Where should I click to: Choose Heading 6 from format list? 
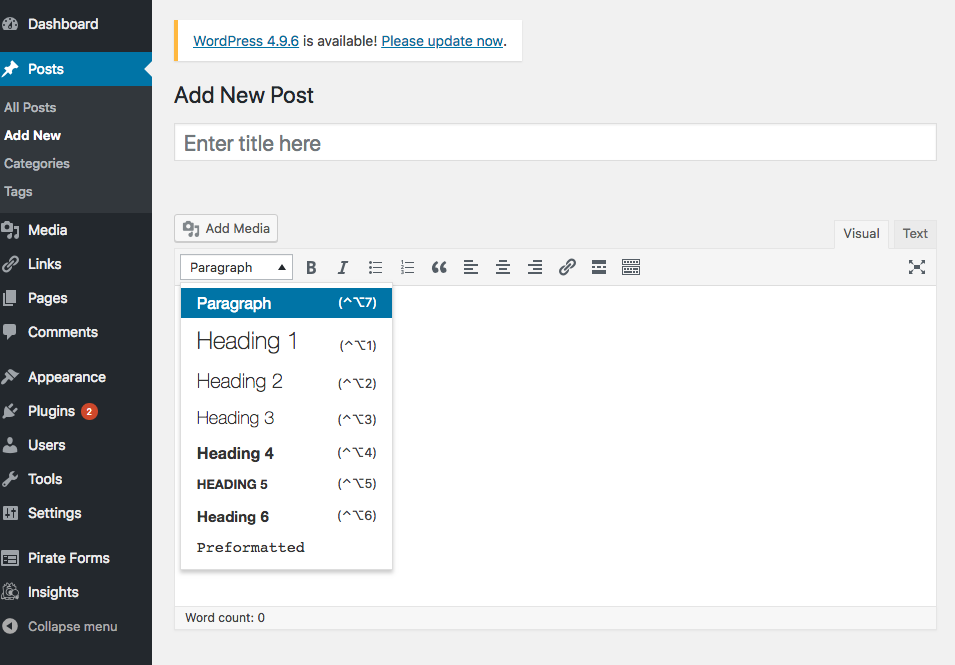coord(286,516)
